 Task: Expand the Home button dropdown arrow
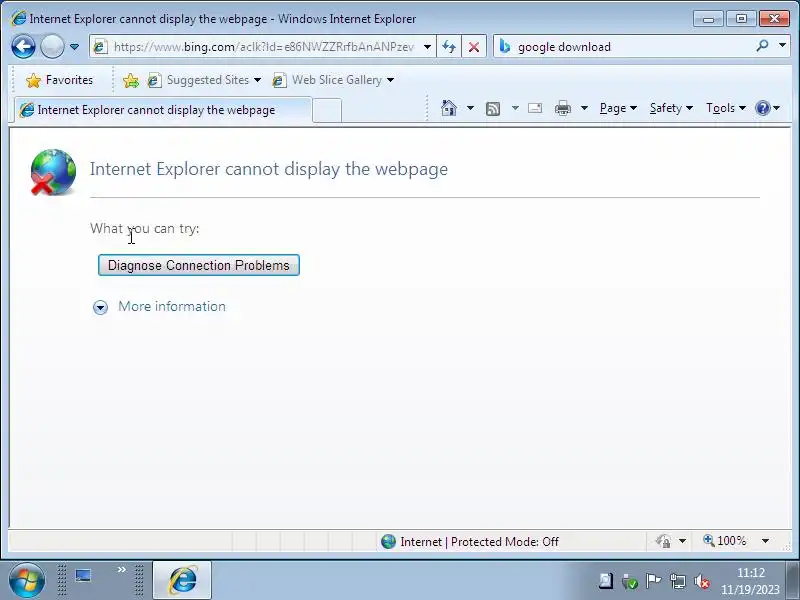470,108
